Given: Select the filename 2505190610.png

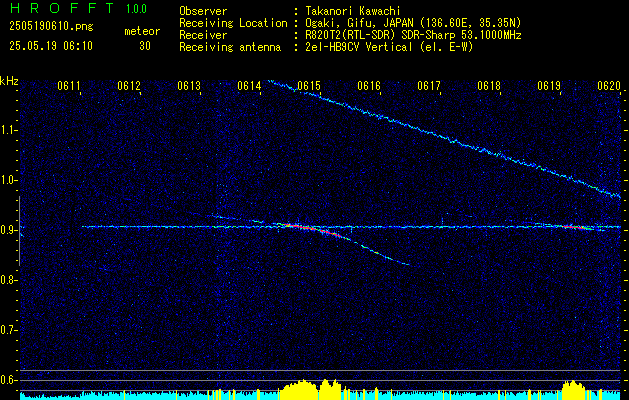Looking at the screenshot, I should click(x=51, y=27).
